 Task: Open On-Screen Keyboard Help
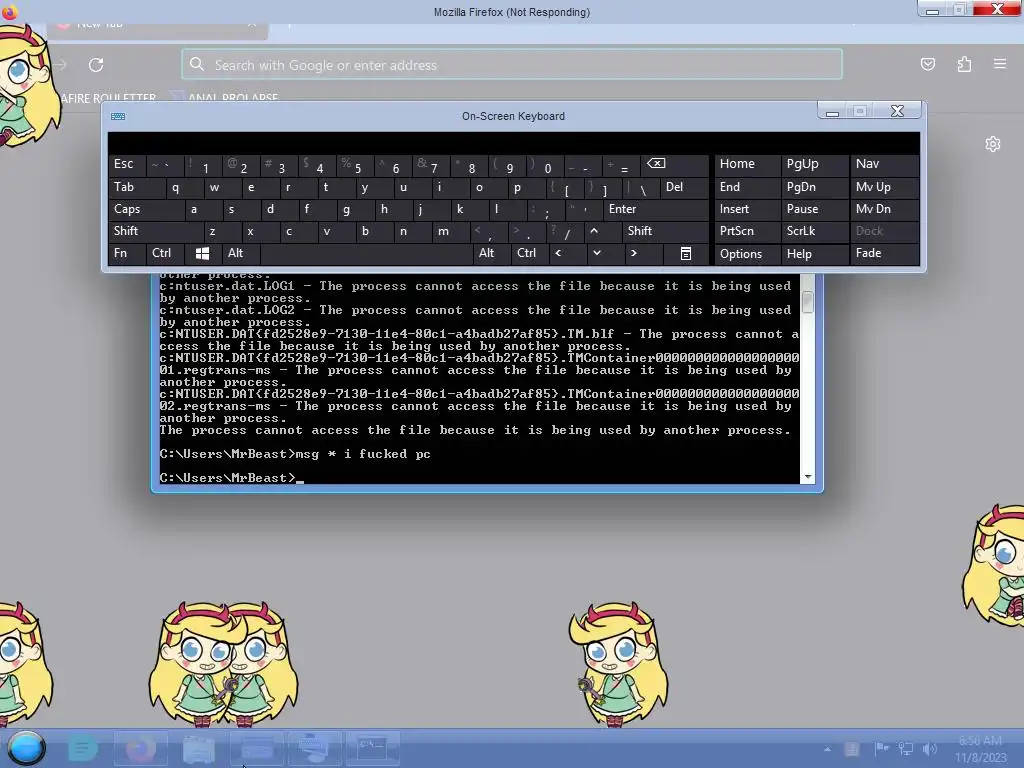[x=814, y=254]
